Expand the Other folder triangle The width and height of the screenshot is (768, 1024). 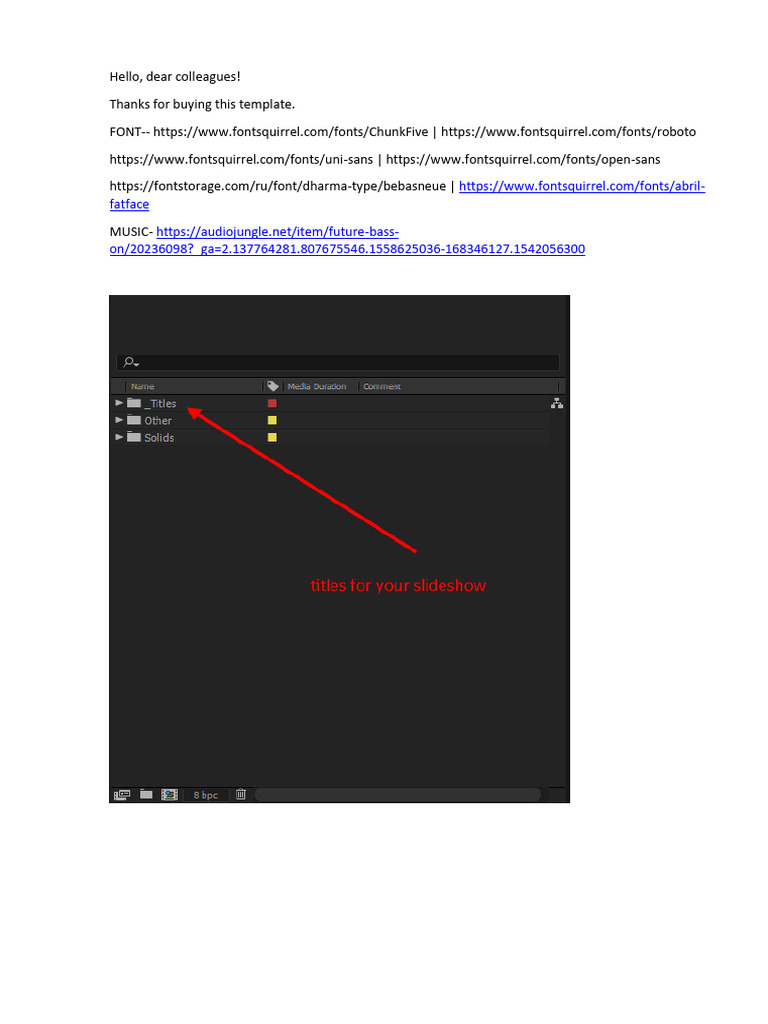click(119, 420)
